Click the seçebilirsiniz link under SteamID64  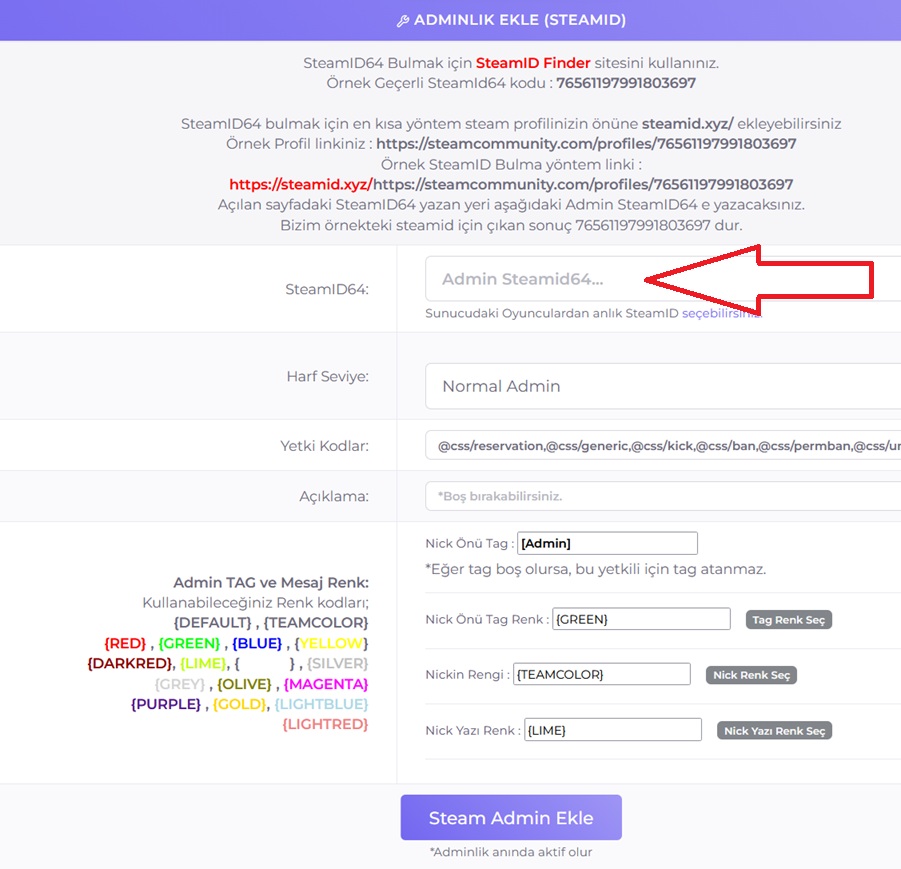pos(720,313)
